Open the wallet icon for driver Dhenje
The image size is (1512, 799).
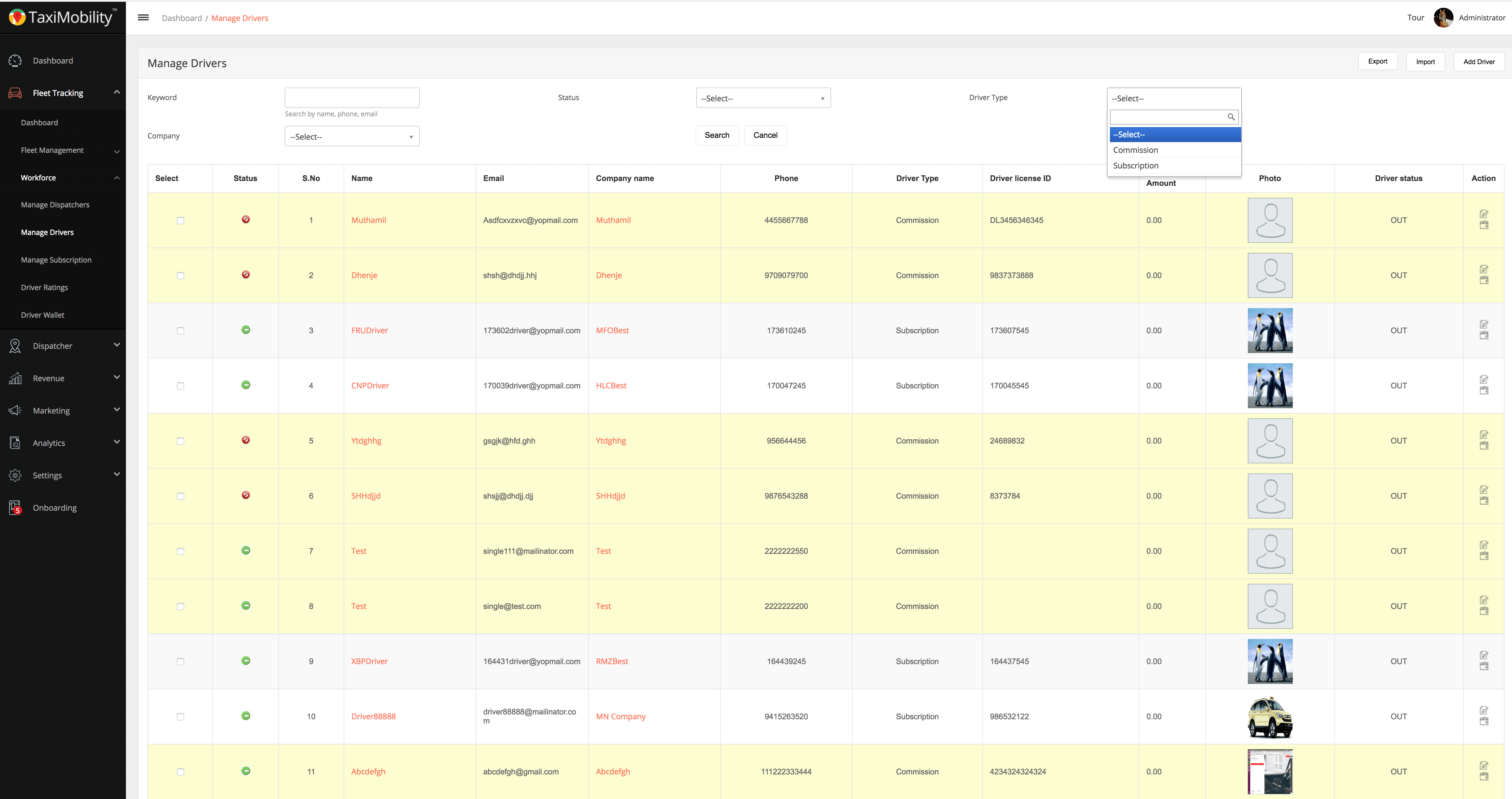point(1484,281)
